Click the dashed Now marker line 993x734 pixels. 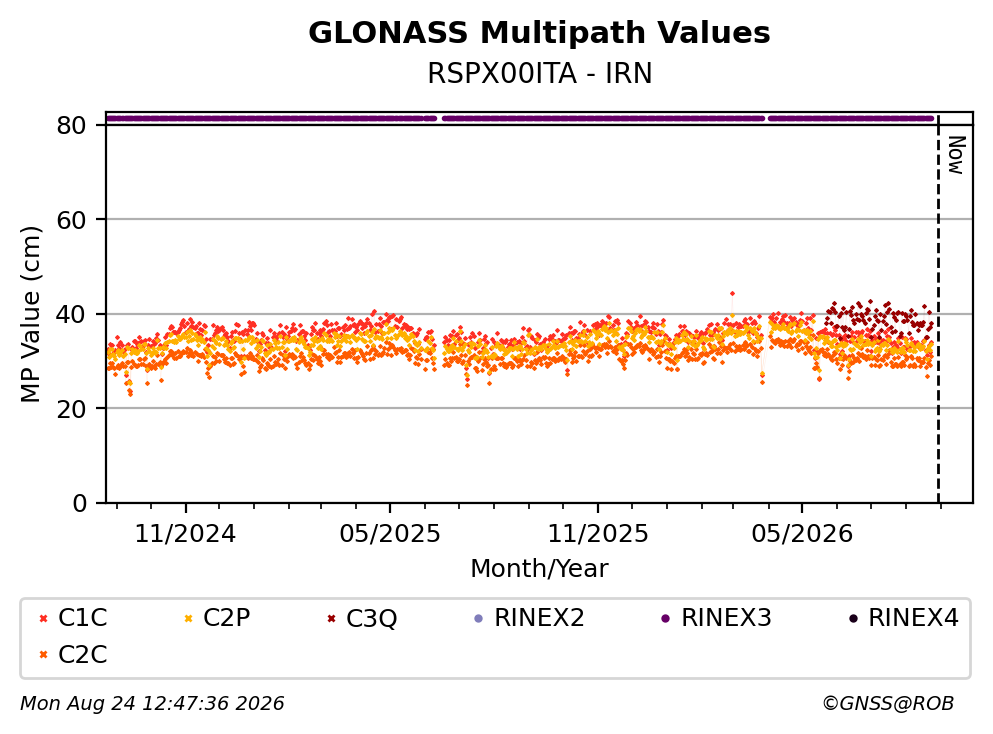click(x=938, y=309)
